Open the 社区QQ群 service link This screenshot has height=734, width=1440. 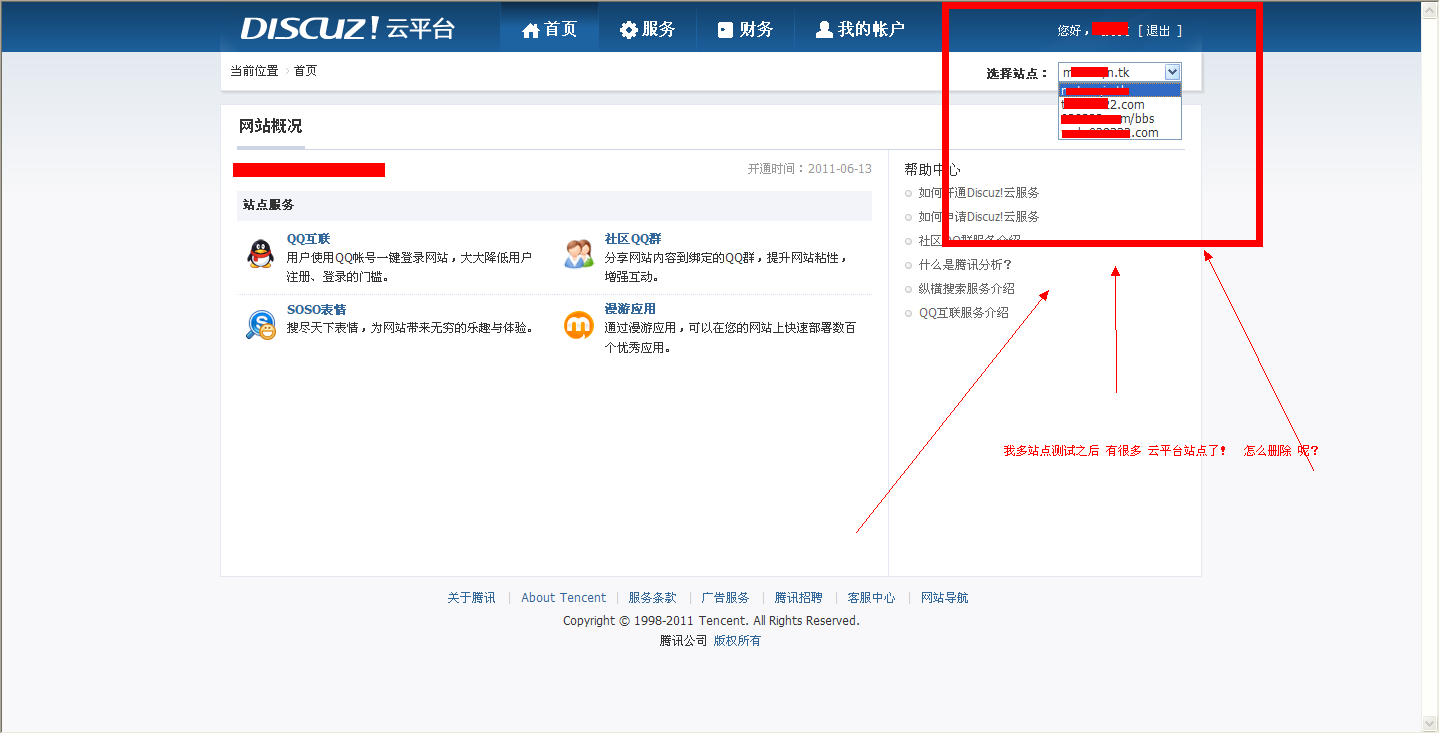pos(633,239)
